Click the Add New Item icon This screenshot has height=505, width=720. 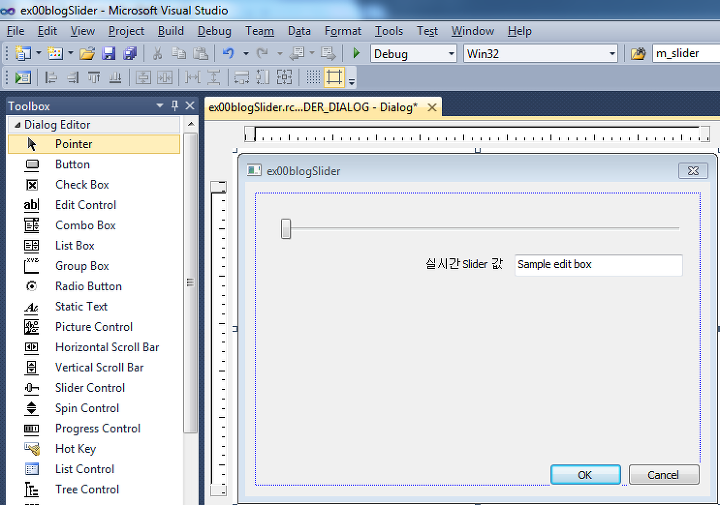pyautogui.click(x=56, y=54)
